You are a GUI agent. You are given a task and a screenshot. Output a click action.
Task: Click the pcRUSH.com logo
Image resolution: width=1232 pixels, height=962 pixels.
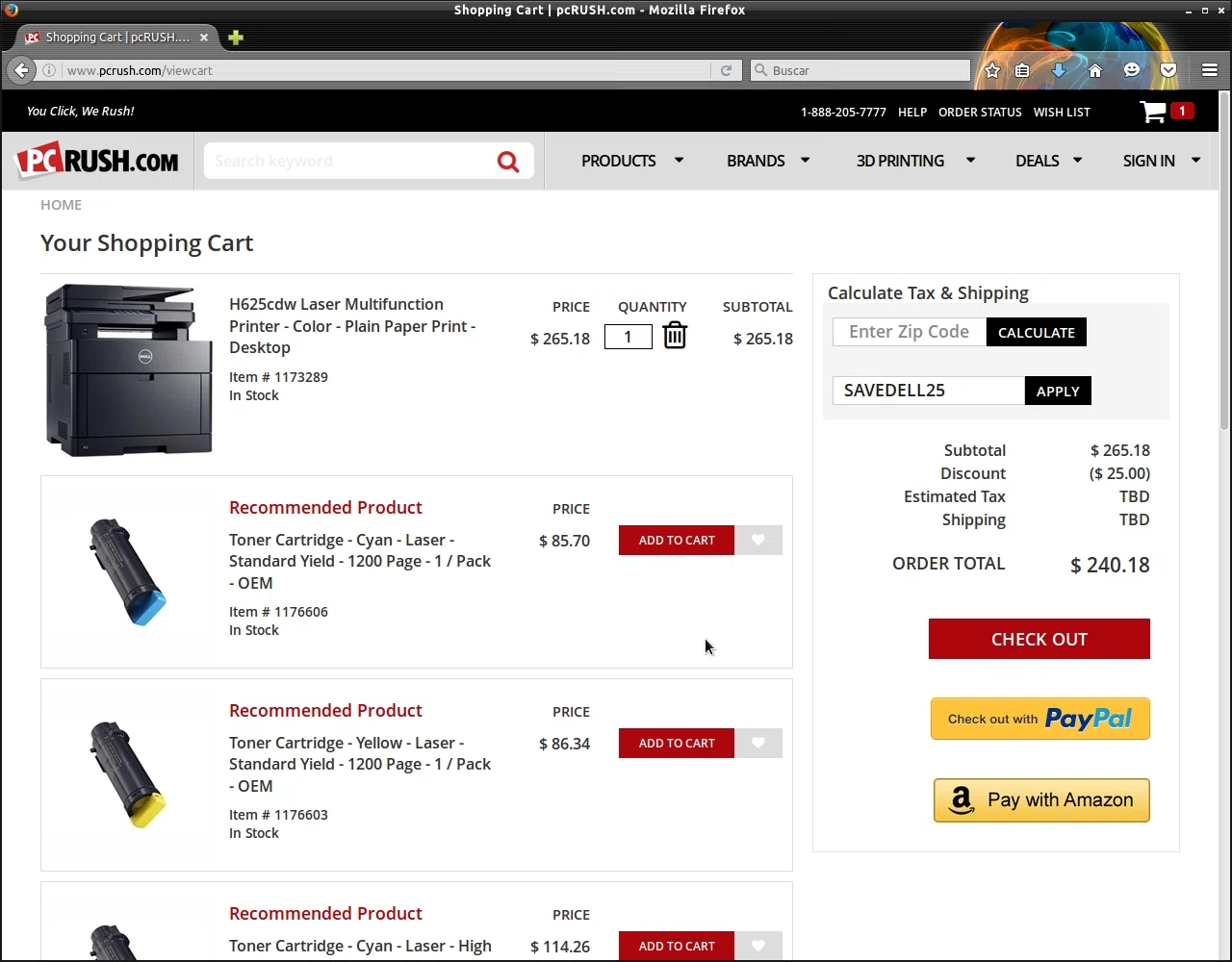[x=97, y=161]
